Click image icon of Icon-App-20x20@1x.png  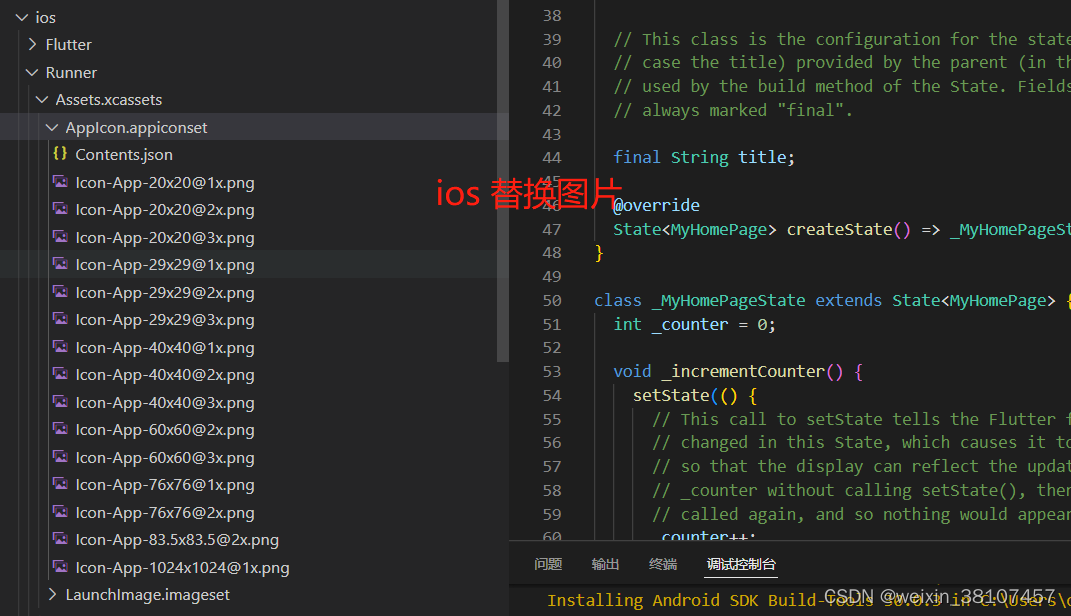click(x=61, y=182)
